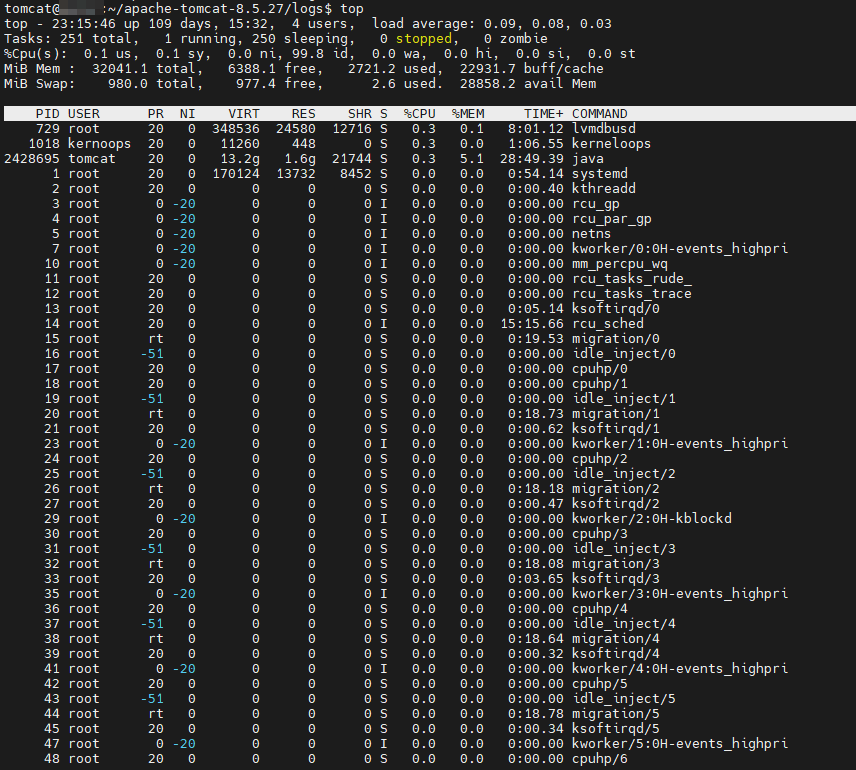Click the '-20' nice value of PID 3
Screen dimensions: 856x770
[184, 204]
